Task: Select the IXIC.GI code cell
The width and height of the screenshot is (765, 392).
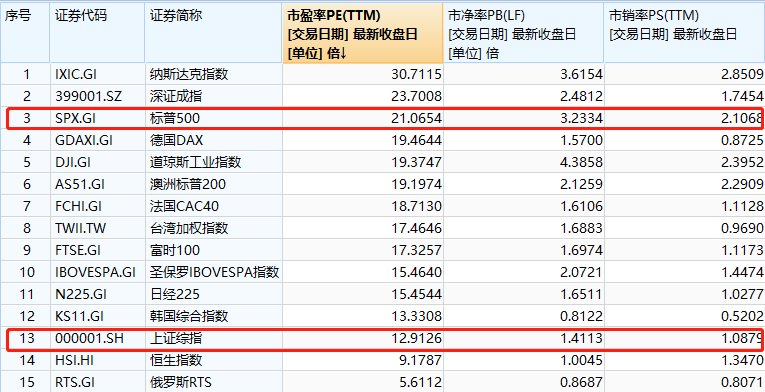Action: click(97, 74)
